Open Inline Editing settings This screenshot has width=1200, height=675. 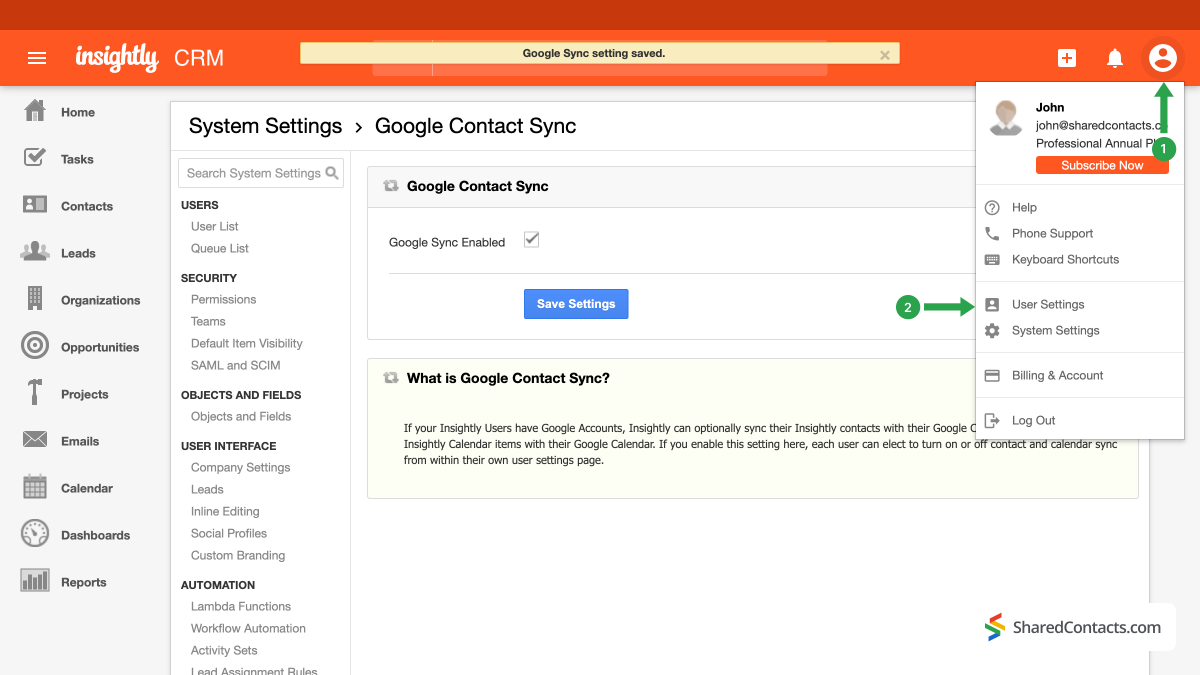(225, 511)
